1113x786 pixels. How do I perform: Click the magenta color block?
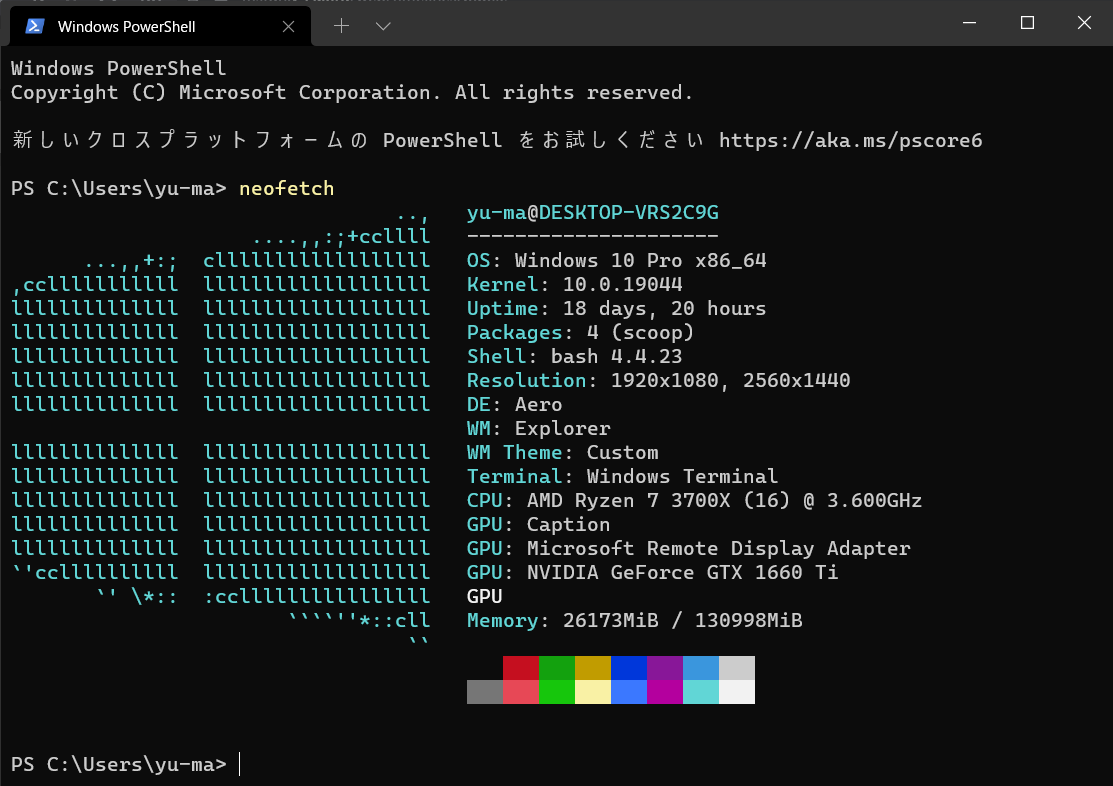tap(665, 692)
